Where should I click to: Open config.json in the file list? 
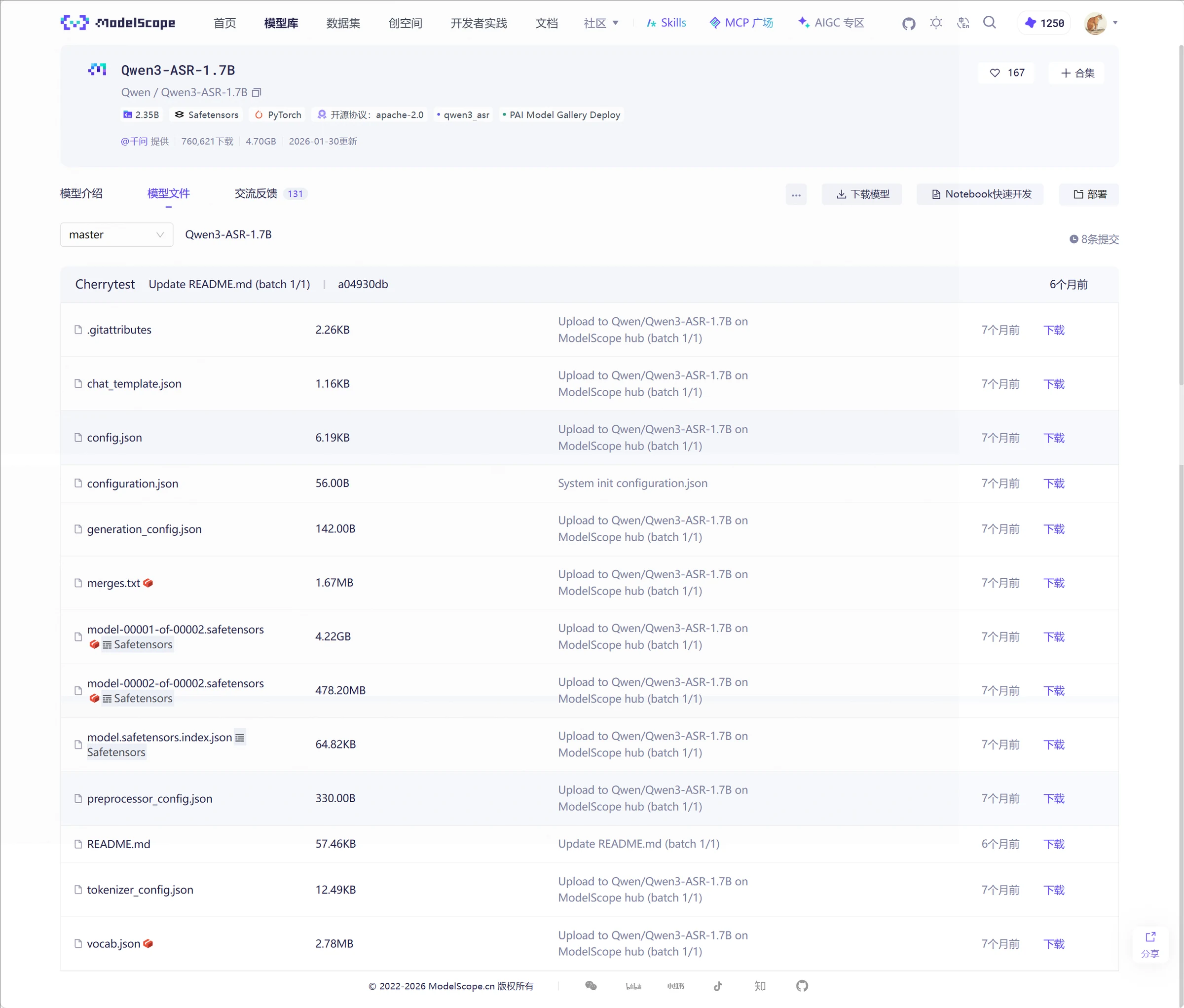pos(114,438)
